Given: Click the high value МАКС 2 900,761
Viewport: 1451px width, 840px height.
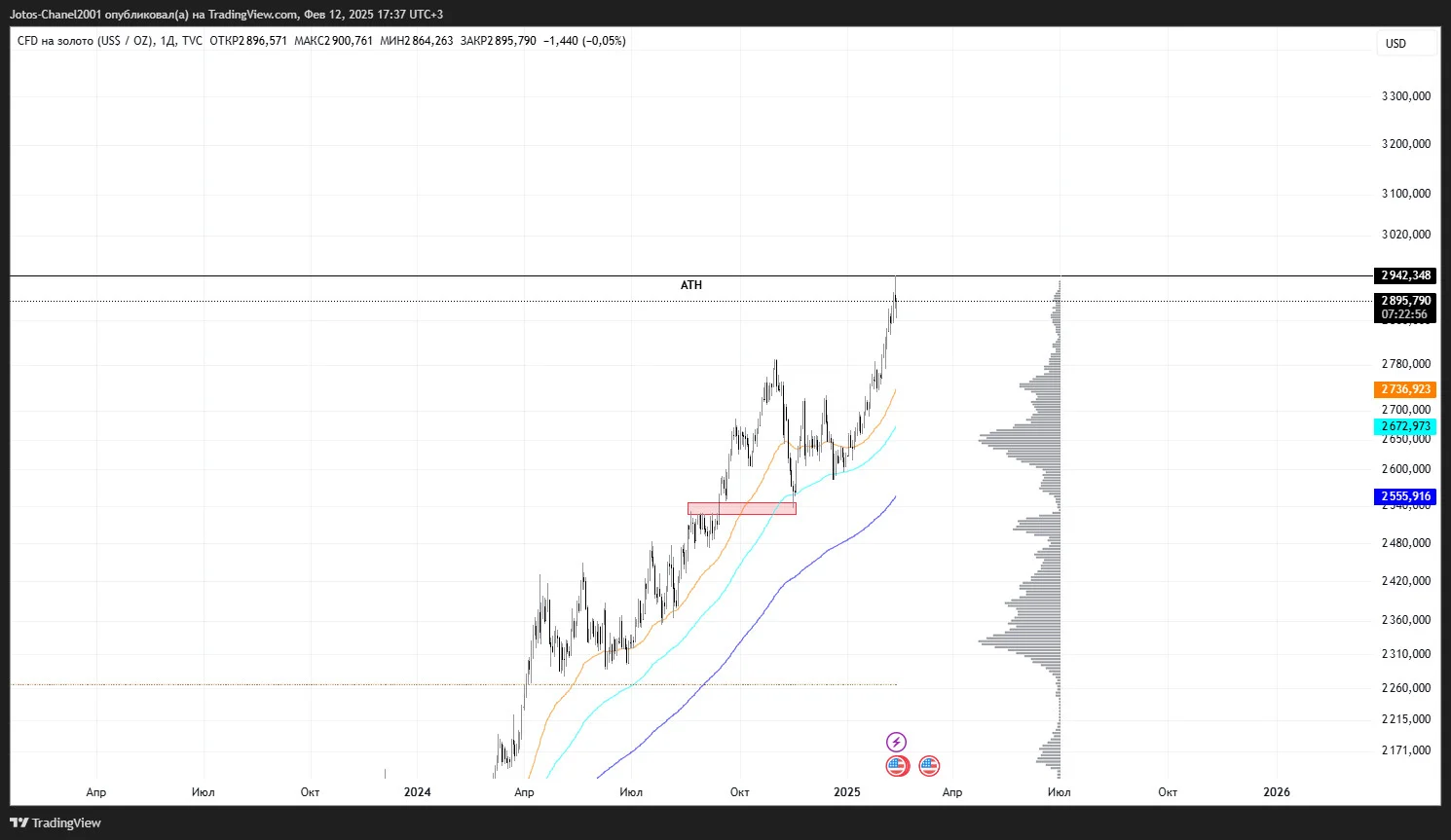Looking at the screenshot, I should point(333,41).
